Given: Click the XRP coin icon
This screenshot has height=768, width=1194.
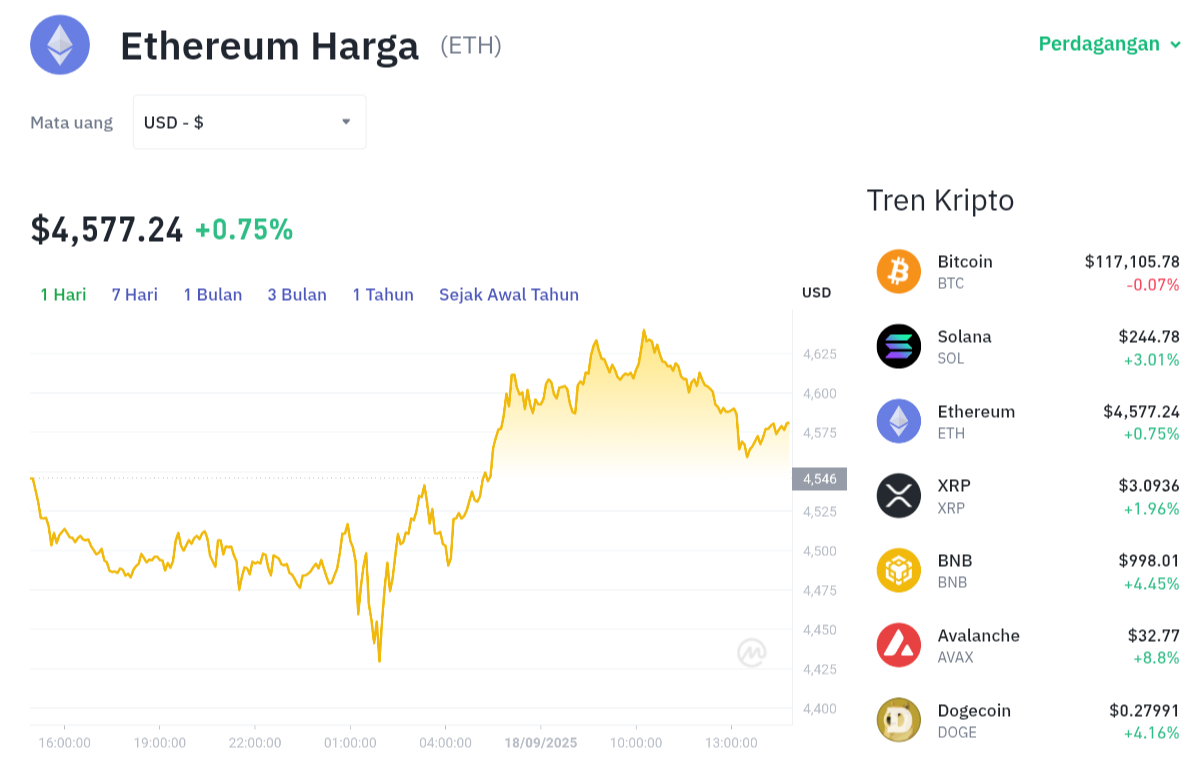Looking at the screenshot, I should 899,496.
